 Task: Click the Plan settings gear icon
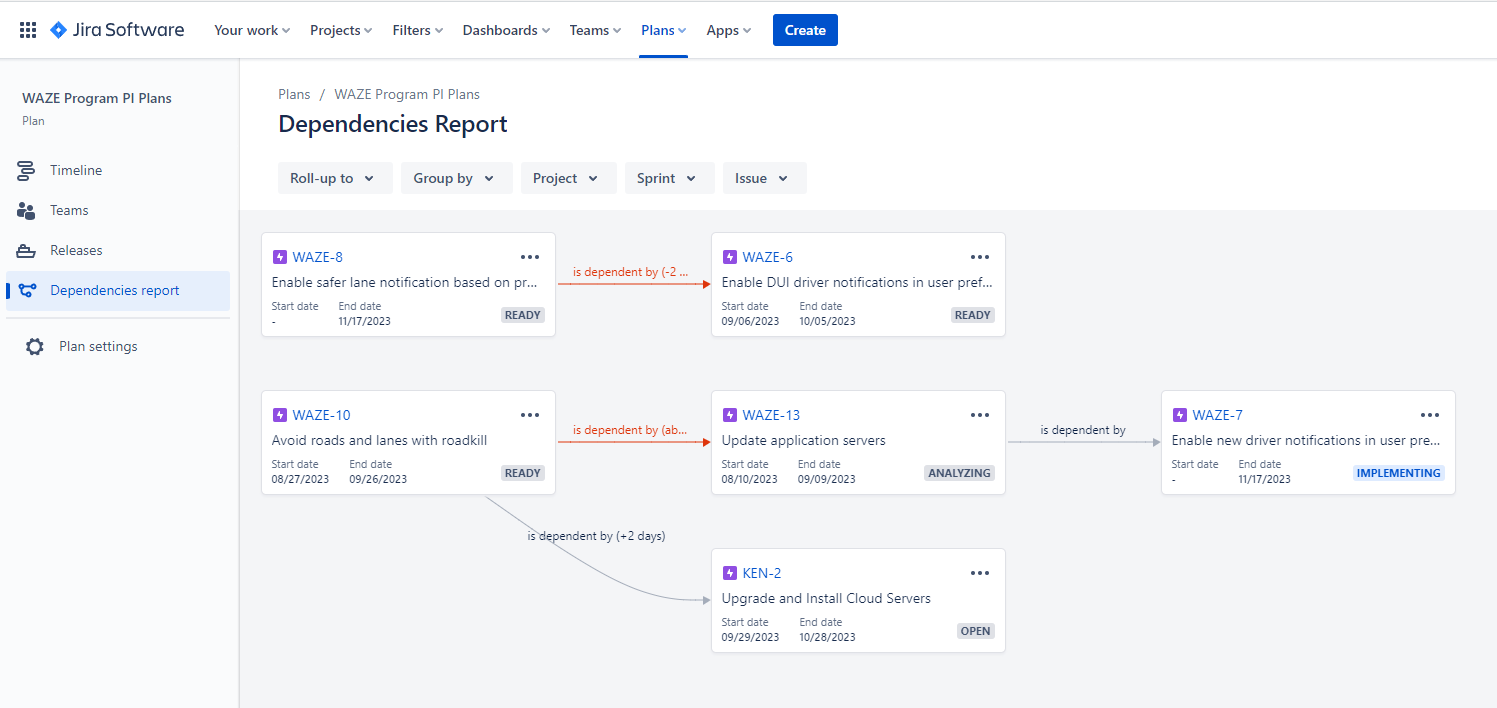pos(35,347)
